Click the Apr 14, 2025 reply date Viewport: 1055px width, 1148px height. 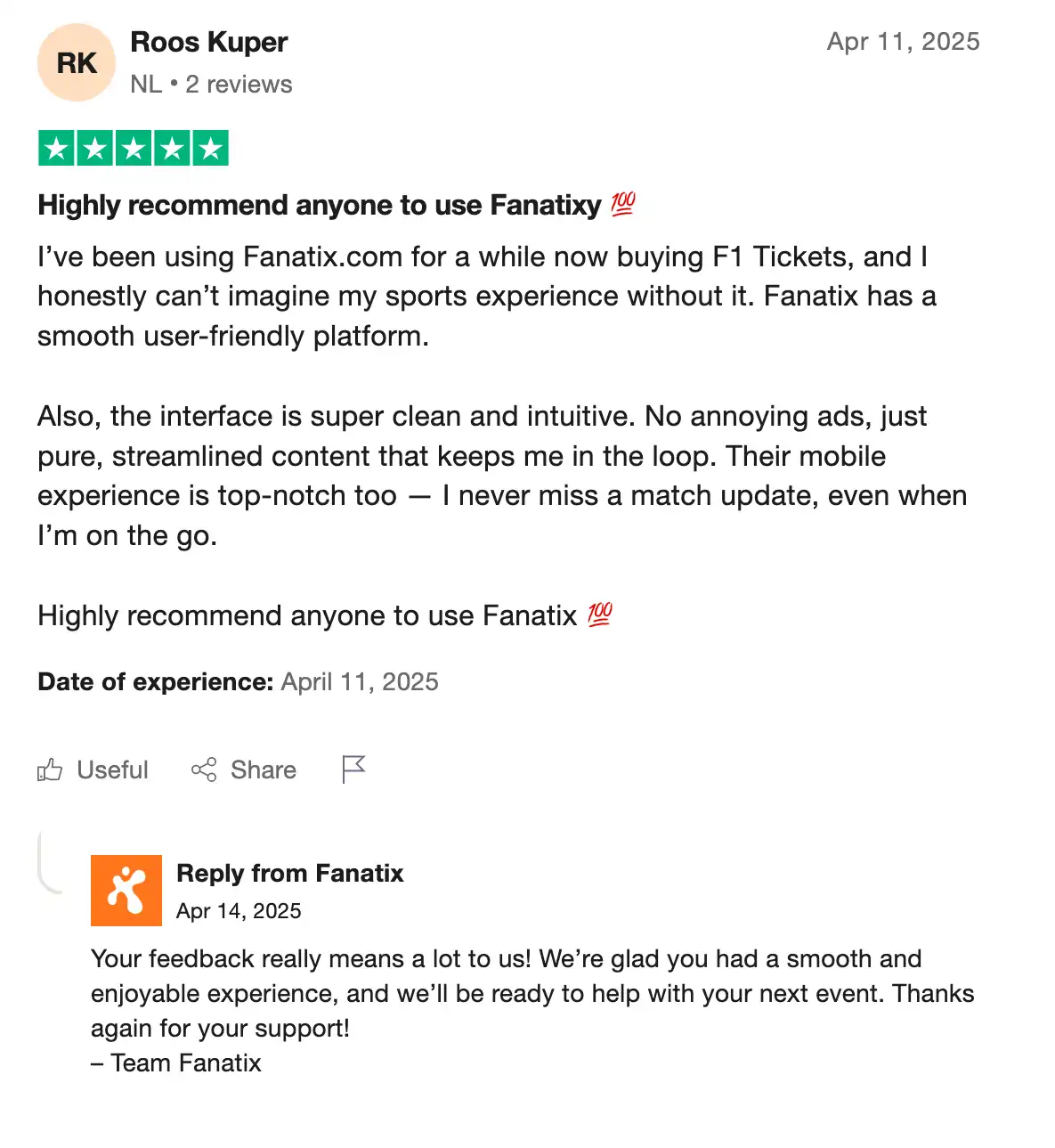[x=239, y=911]
